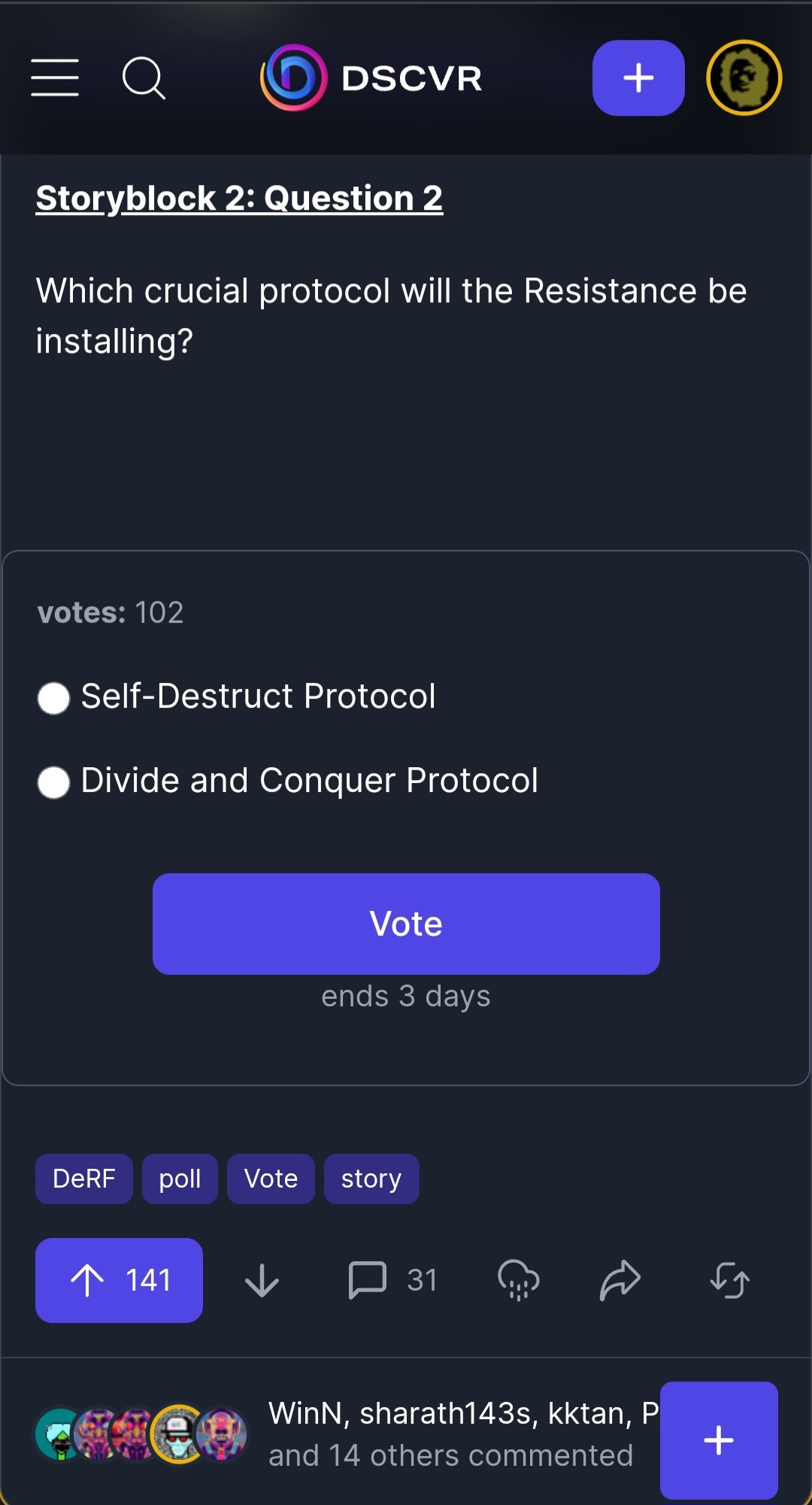Create a new post with top plus button

point(638,78)
